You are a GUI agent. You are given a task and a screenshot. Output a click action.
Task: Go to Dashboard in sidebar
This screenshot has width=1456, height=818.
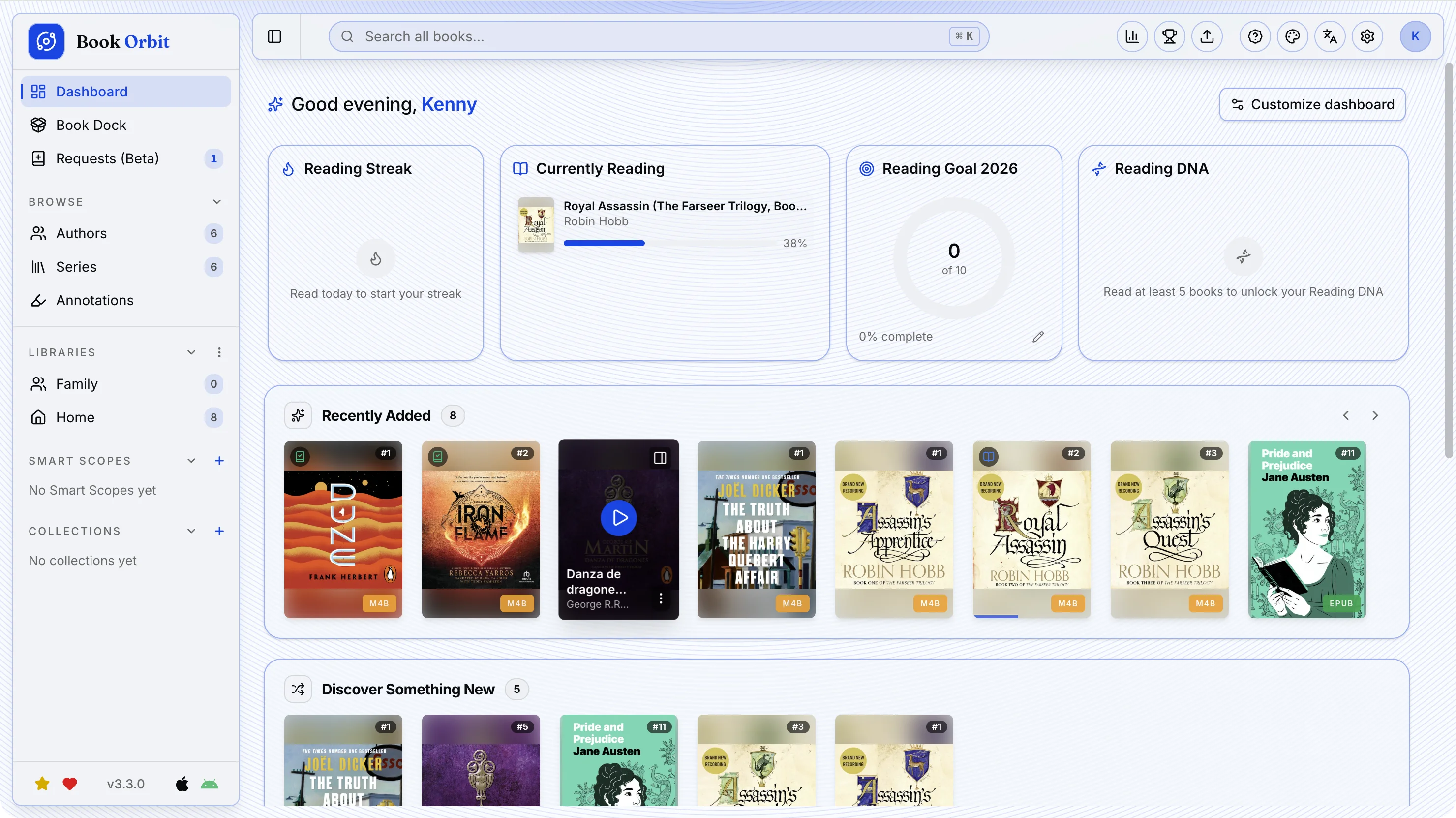click(x=125, y=92)
